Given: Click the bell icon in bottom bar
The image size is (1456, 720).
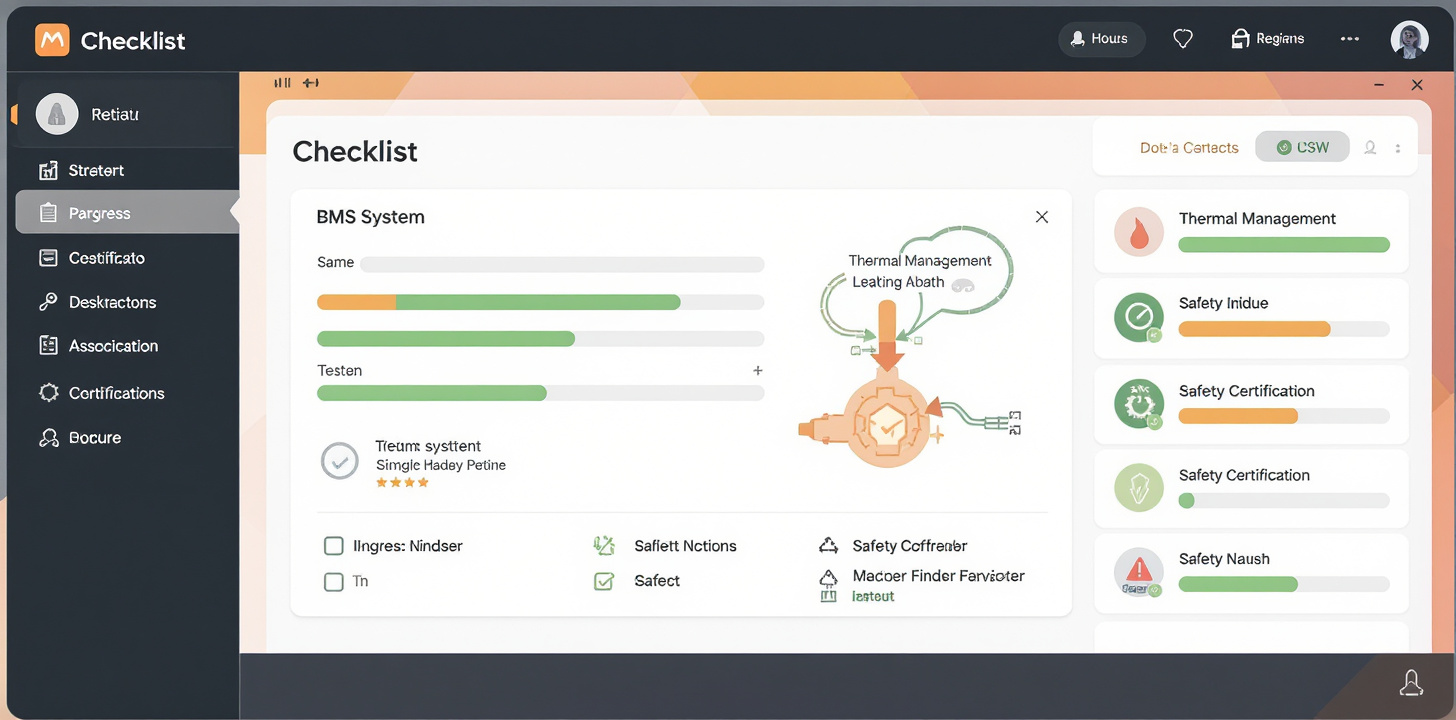Looking at the screenshot, I should (1411, 683).
